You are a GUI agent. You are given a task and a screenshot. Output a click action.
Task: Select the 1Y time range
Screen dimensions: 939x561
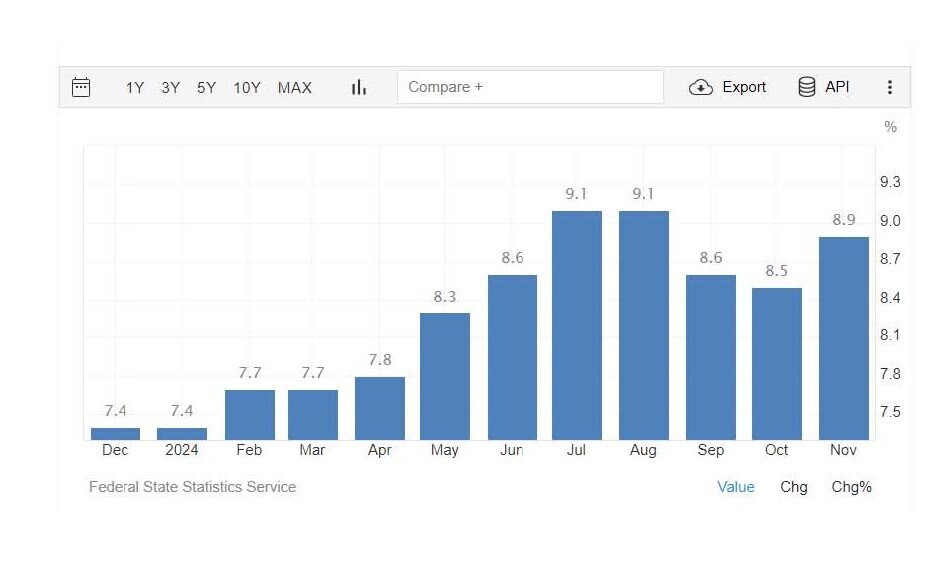point(135,88)
